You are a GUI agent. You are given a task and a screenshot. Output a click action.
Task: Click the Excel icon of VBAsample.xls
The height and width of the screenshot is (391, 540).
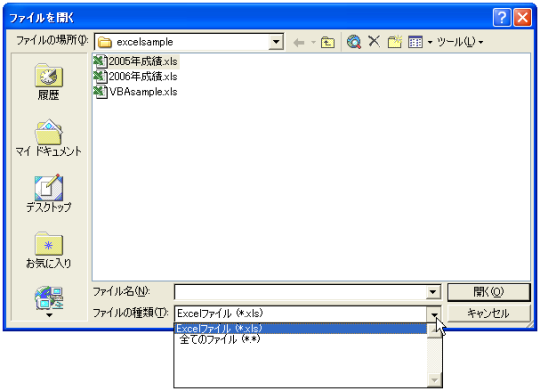click(100, 92)
